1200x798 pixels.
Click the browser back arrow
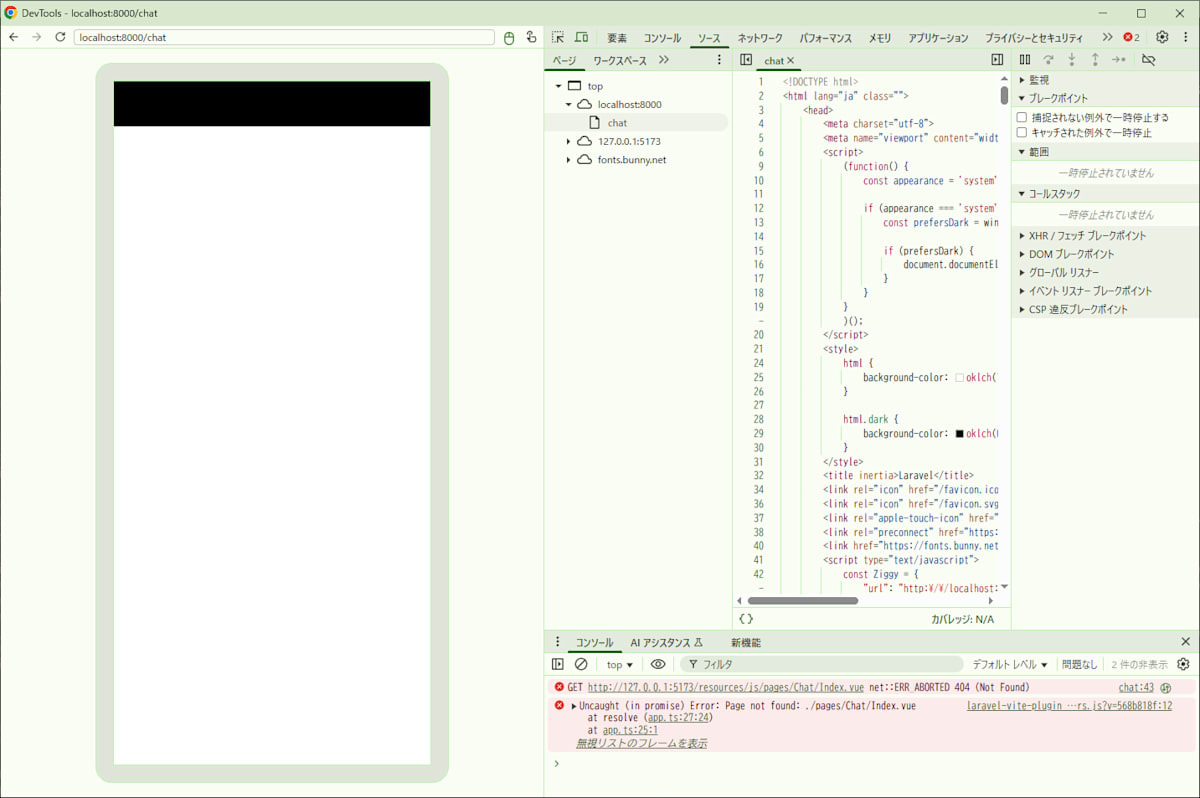pos(14,37)
